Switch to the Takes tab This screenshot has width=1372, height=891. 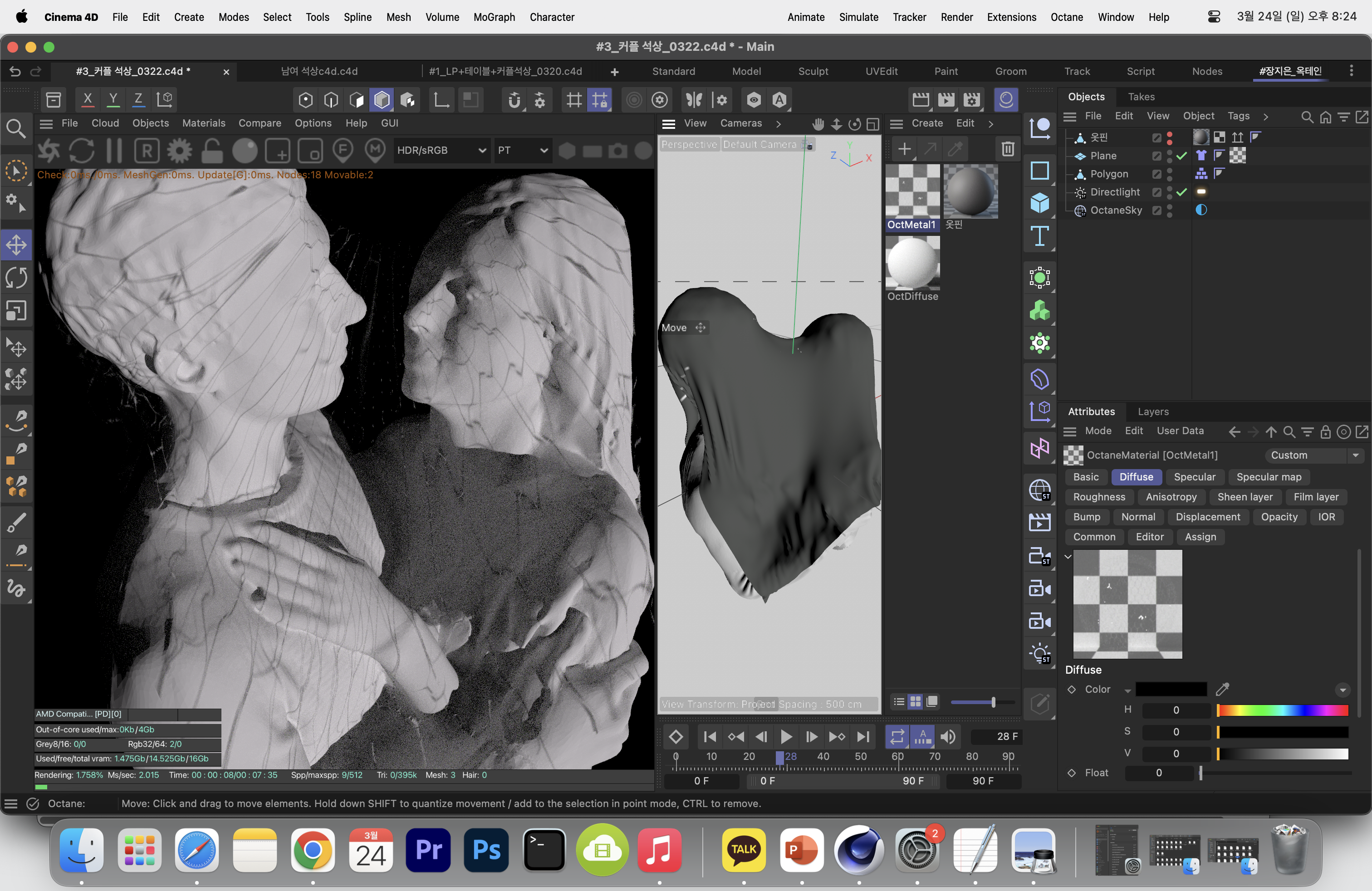tap(1141, 96)
